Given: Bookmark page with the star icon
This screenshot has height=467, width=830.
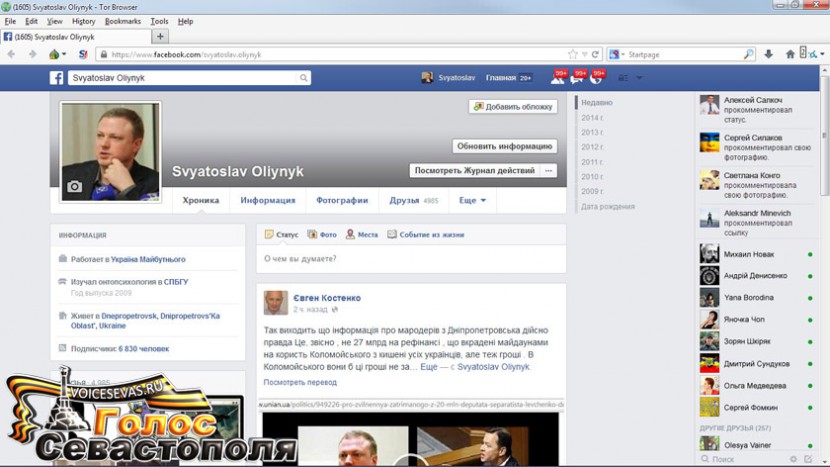Looking at the screenshot, I should click(572, 54).
